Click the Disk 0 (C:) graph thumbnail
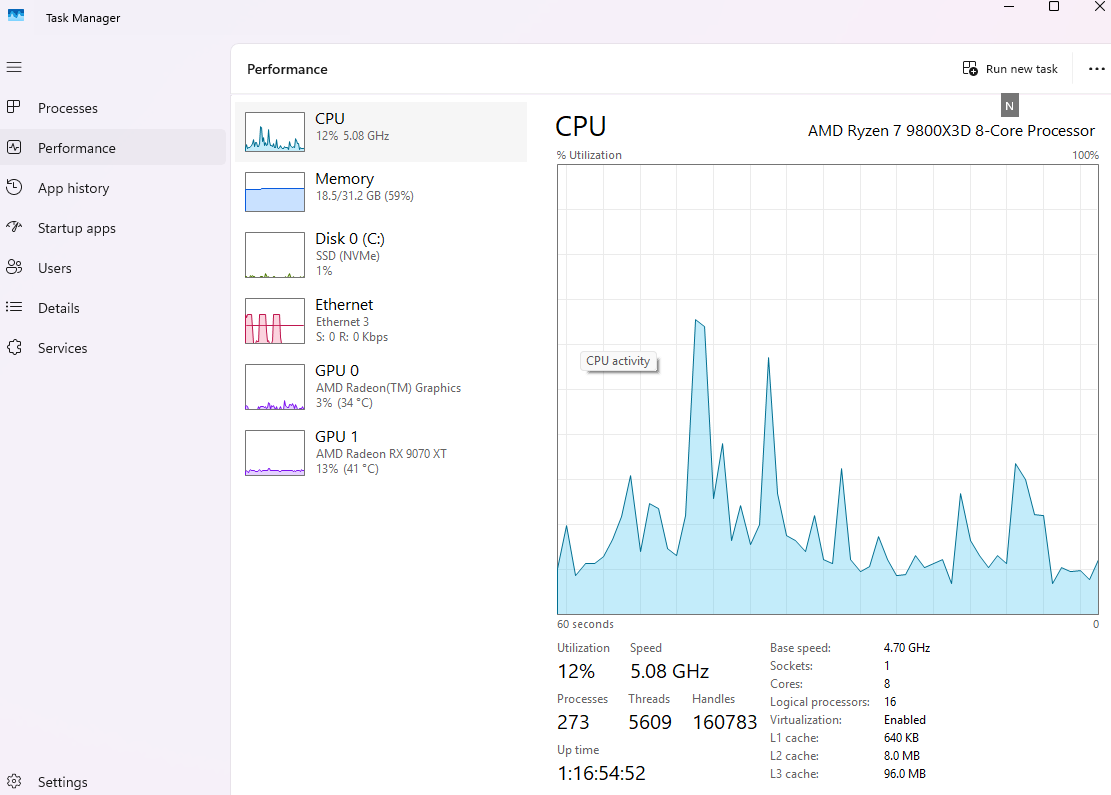 275,255
